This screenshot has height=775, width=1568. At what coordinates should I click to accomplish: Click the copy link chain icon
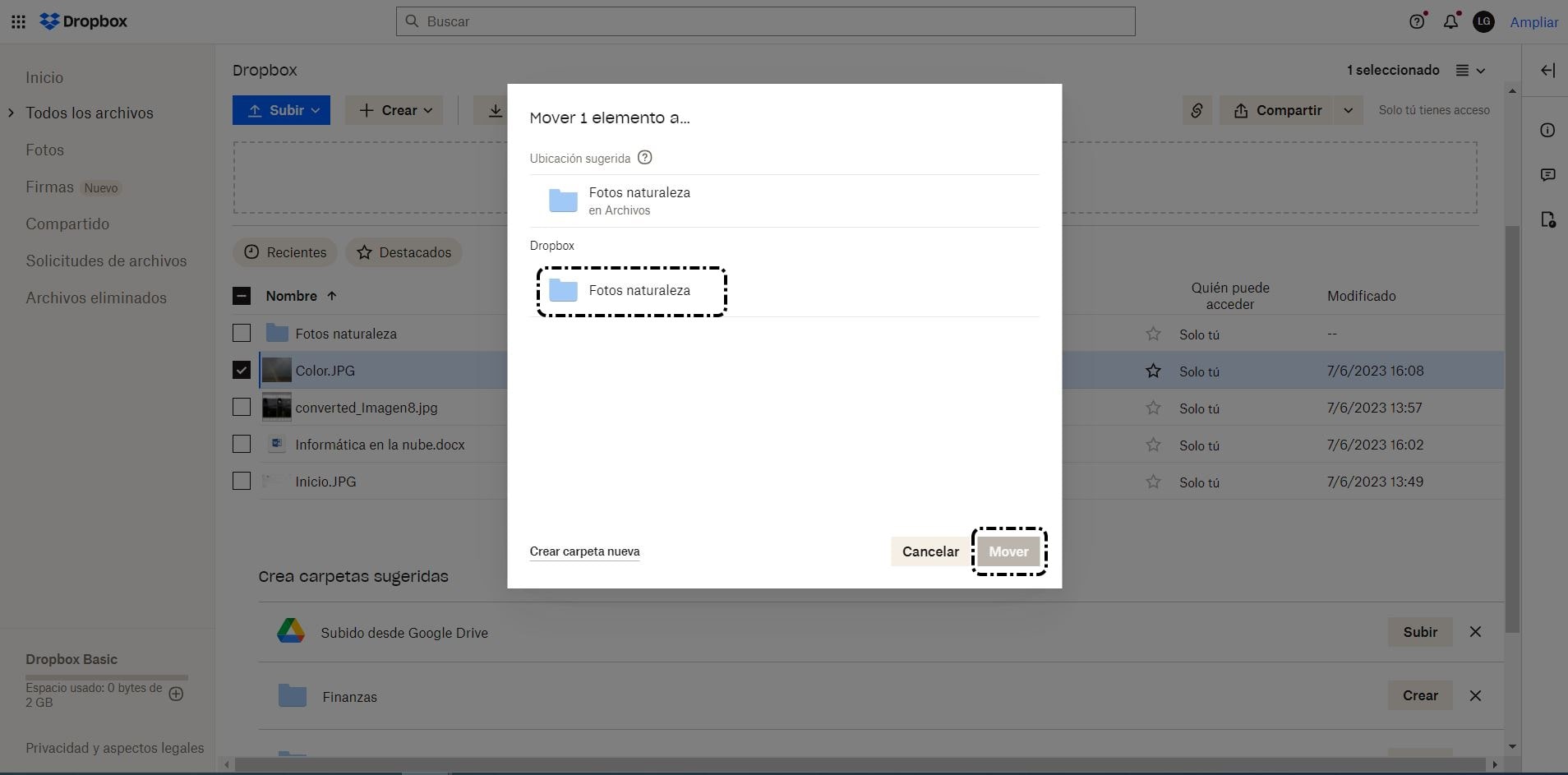(1197, 110)
